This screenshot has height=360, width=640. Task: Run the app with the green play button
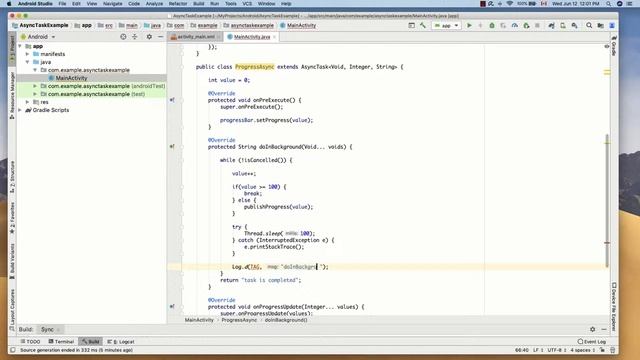point(469,25)
